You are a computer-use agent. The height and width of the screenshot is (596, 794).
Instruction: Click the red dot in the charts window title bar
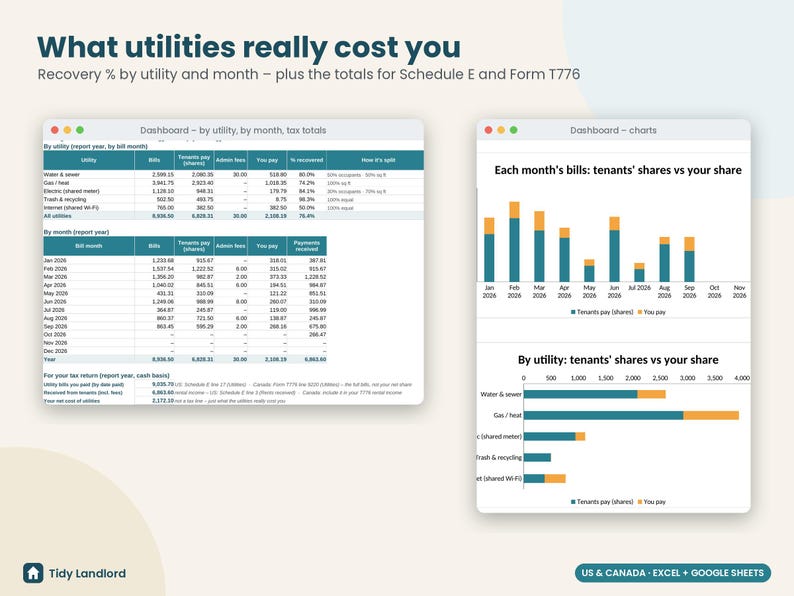(488, 130)
